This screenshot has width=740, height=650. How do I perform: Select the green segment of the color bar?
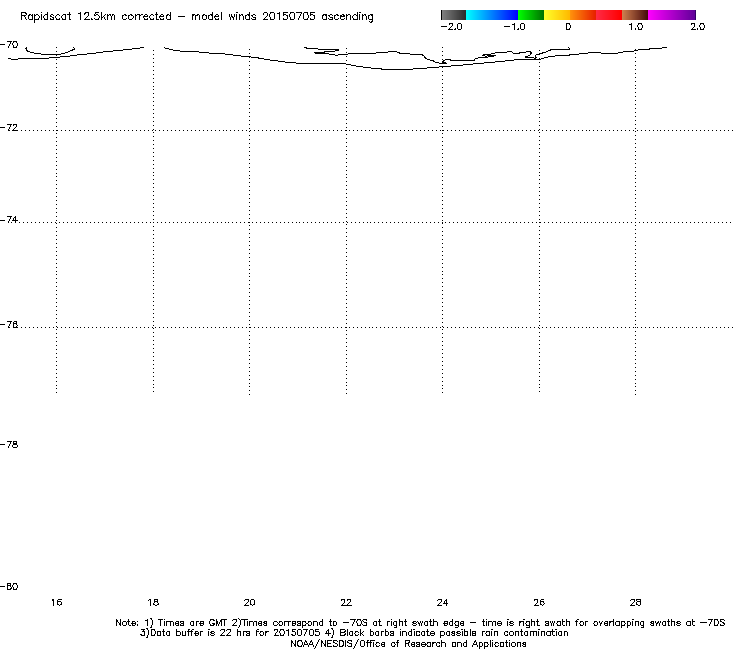tap(531, 15)
